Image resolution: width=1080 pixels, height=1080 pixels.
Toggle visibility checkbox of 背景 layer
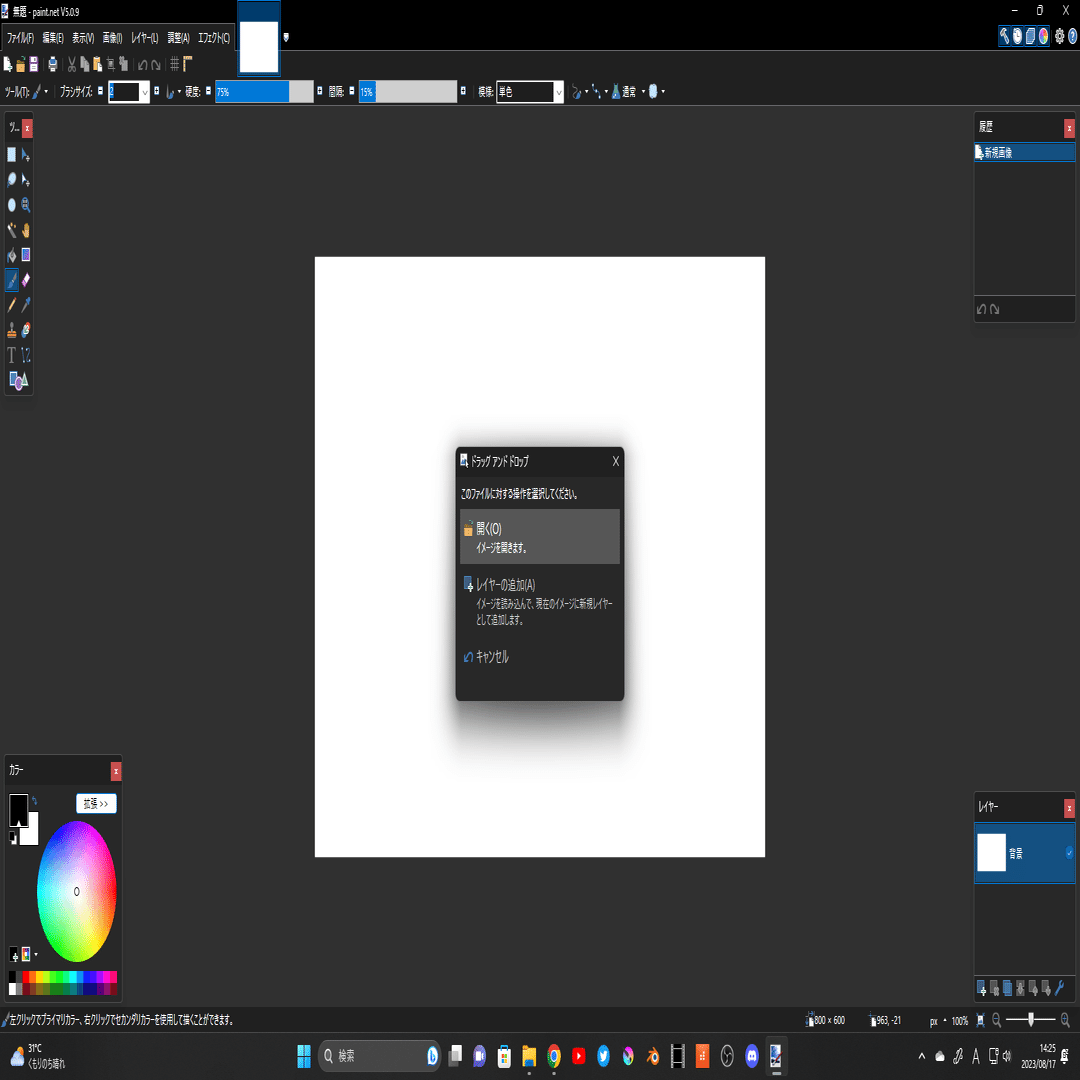(1069, 853)
